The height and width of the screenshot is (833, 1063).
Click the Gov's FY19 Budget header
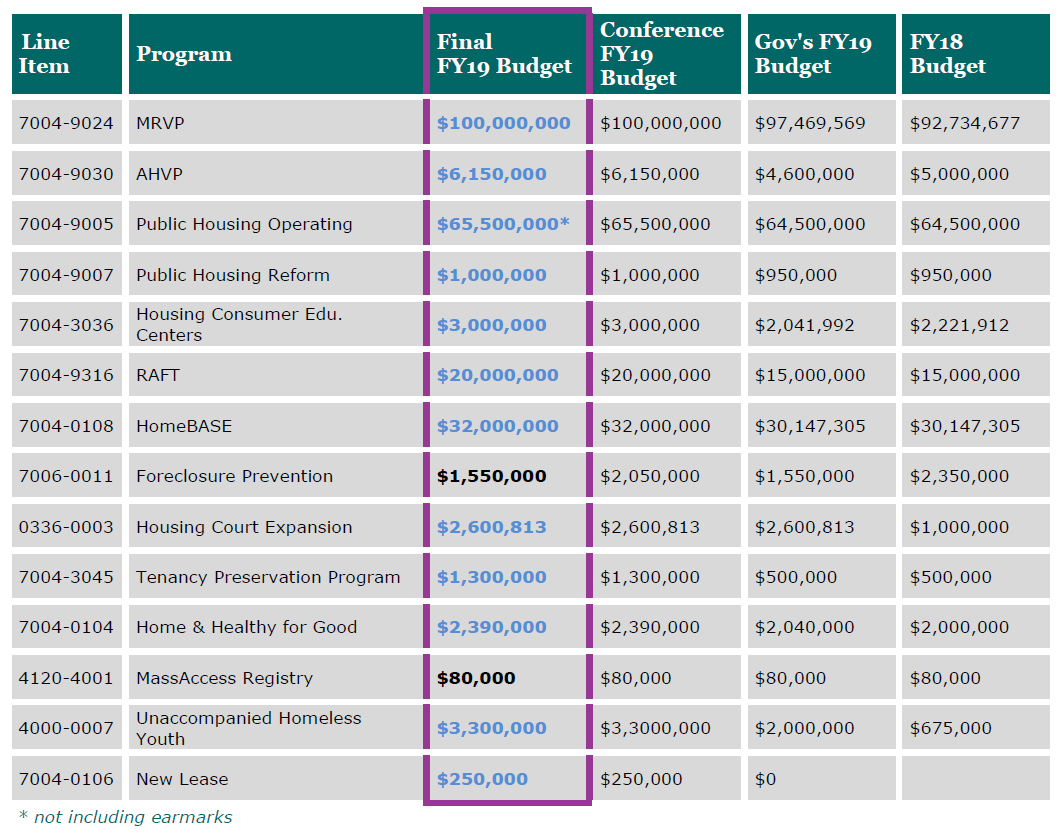813,54
